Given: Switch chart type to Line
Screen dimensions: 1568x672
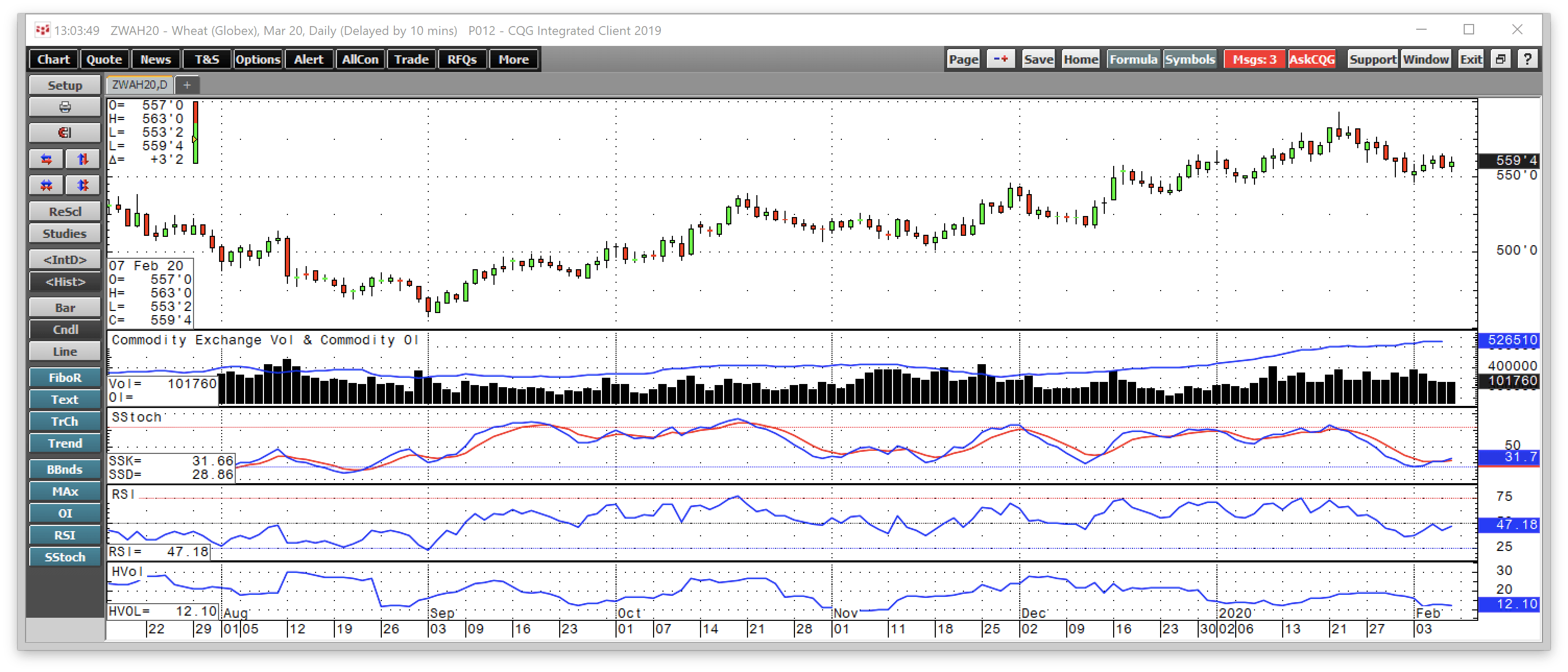Looking at the screenshot, I should click(x=65, y=352).
